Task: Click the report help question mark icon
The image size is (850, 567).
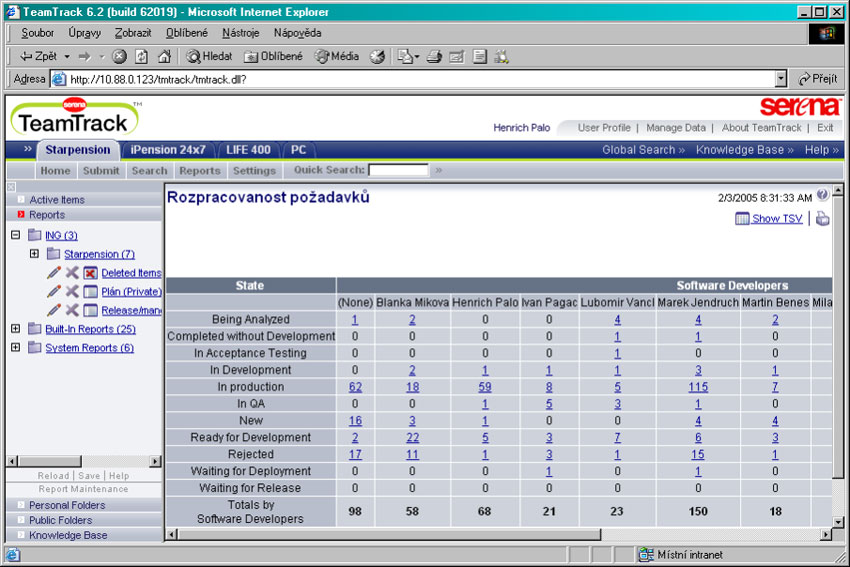Action: tap(822, 195)
